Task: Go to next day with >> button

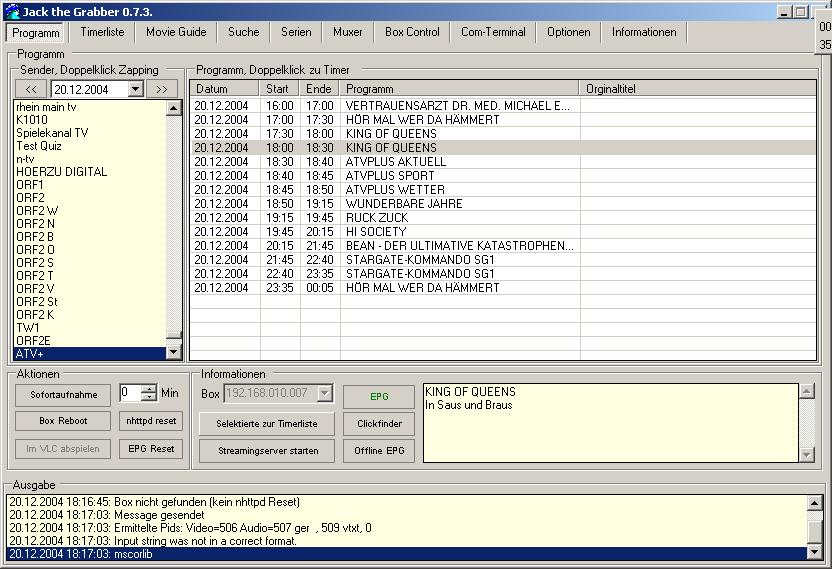Action: point(162,89)
